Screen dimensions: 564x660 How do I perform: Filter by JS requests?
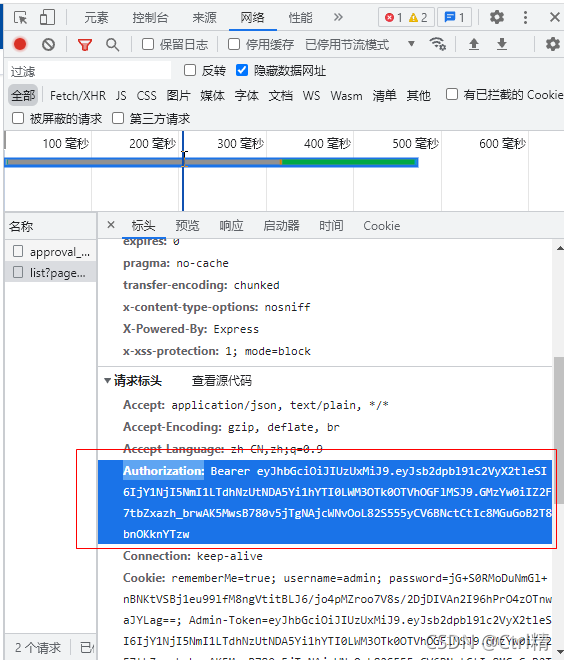tap(121, 96)
